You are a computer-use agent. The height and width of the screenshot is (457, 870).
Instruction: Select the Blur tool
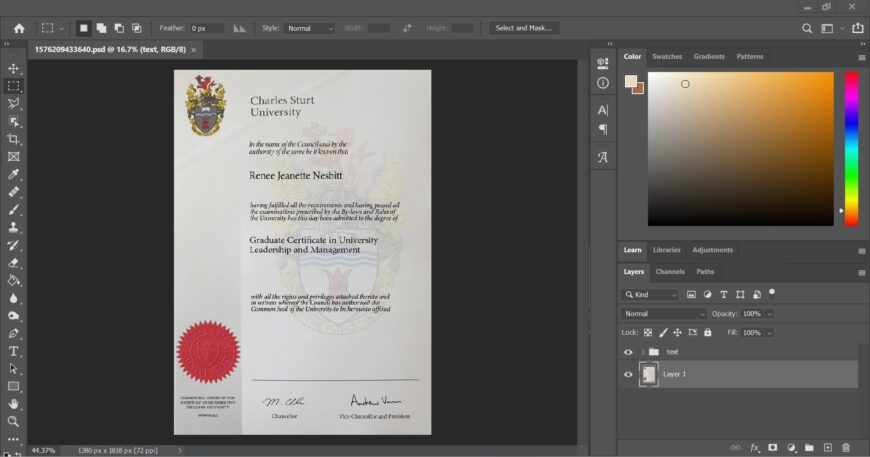point(13,298)
